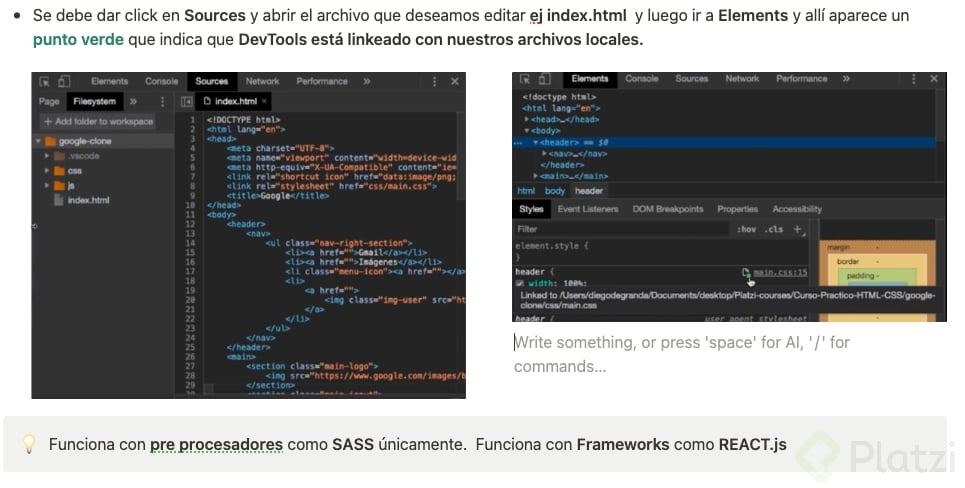
Task: Collapse the google-clone folder arrow
Action: (x=38, y=141)
